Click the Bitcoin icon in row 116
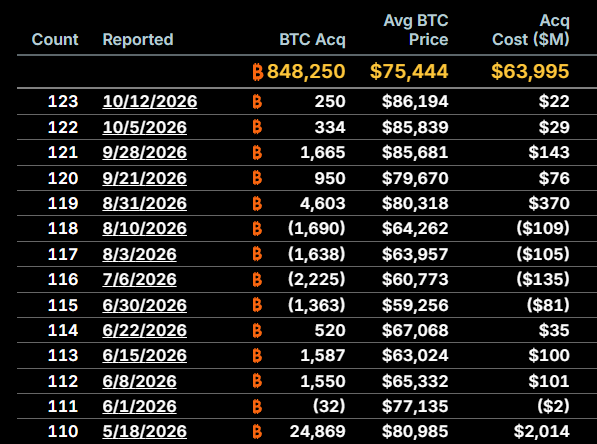Image resolution: width=597 pixels, height=444 pixels. tap(257, 280)
